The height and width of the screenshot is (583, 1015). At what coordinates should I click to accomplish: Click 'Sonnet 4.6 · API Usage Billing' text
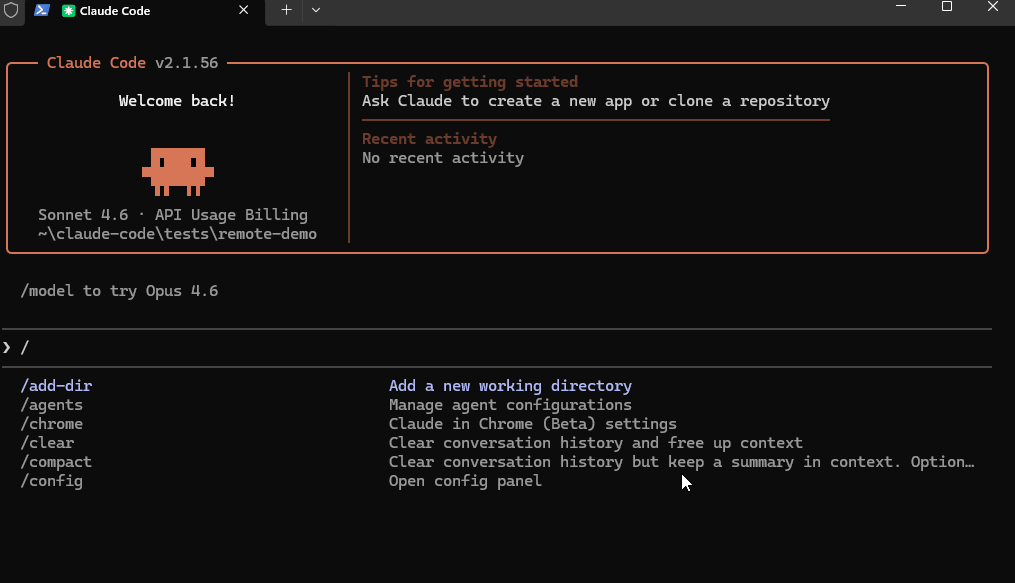173,215
